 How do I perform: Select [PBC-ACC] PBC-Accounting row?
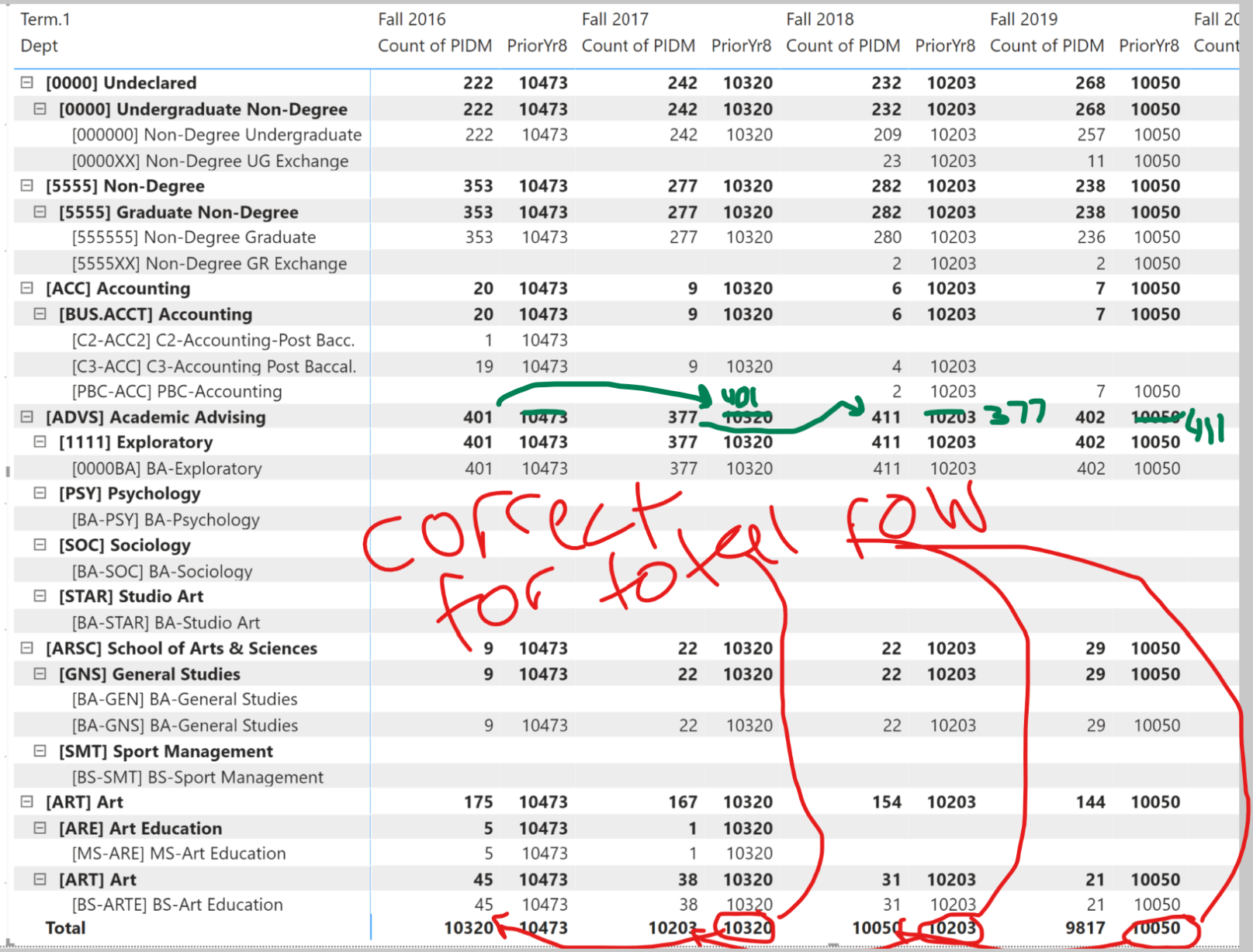click(x=177, y=391)
